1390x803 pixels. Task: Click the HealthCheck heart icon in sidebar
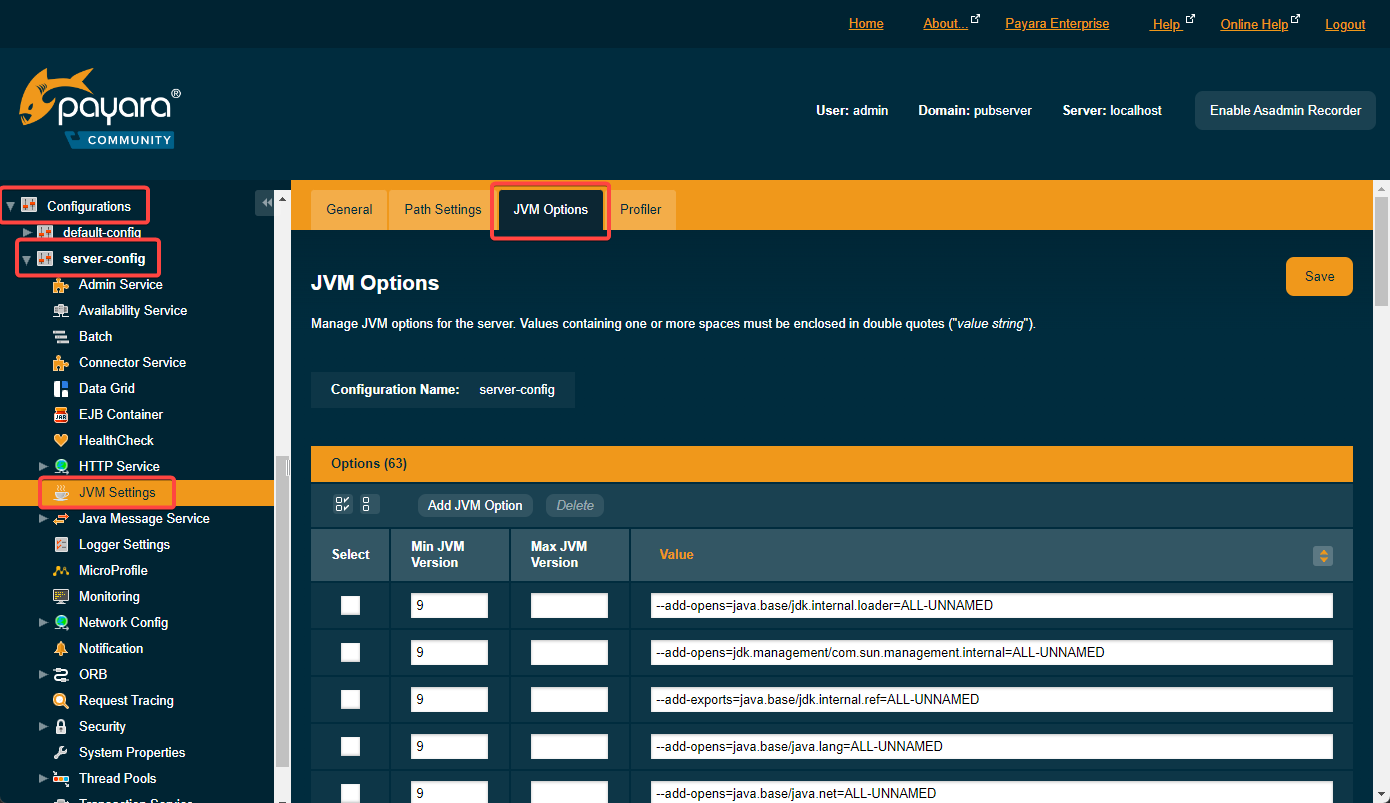pos(61,440)
